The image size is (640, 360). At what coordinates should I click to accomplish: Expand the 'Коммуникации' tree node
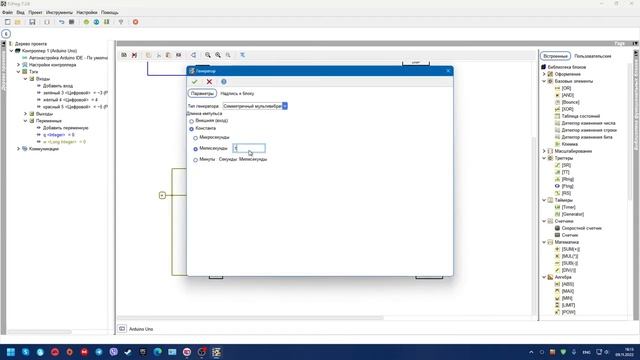18,149
